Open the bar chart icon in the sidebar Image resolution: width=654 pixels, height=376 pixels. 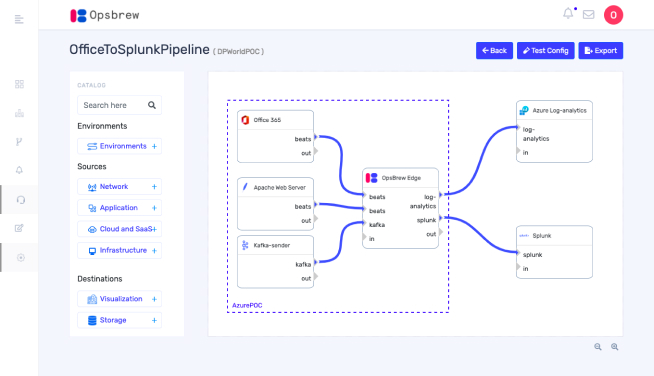(19, 113)
